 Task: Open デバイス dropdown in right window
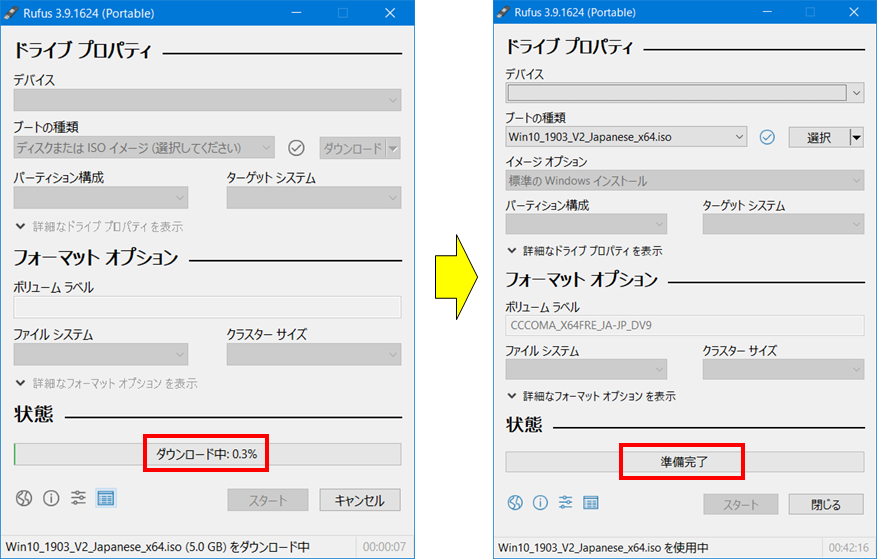(x=685, y=92)
